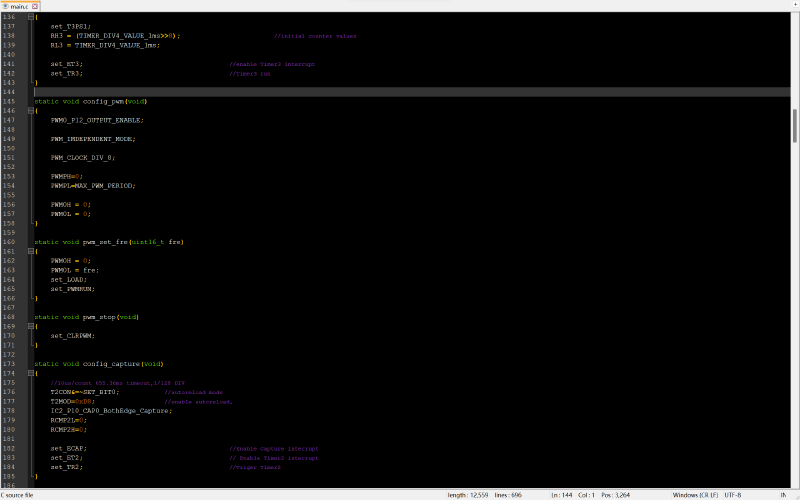Click 'T2MOD=0xD8;' code line
This screenshot has height=500, width=800.
(72, 402)
